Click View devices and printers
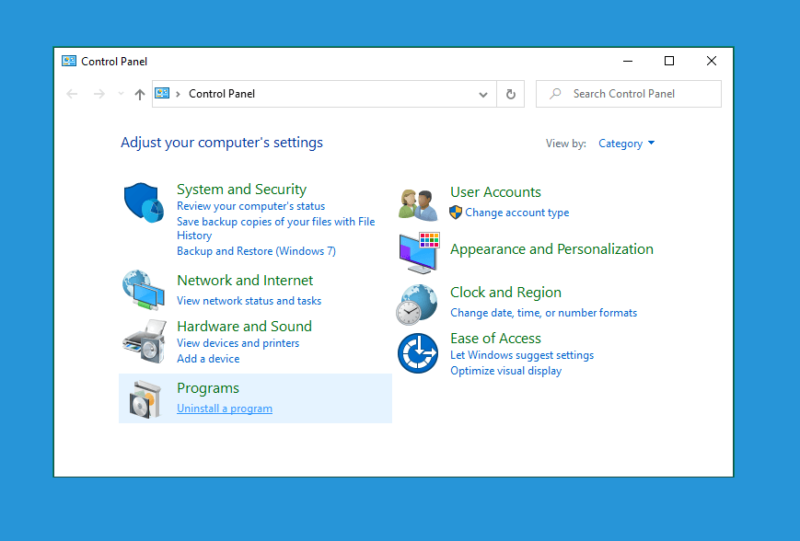Image resolution: width=800 pixels, height=541 pixels. coord(238,343)
